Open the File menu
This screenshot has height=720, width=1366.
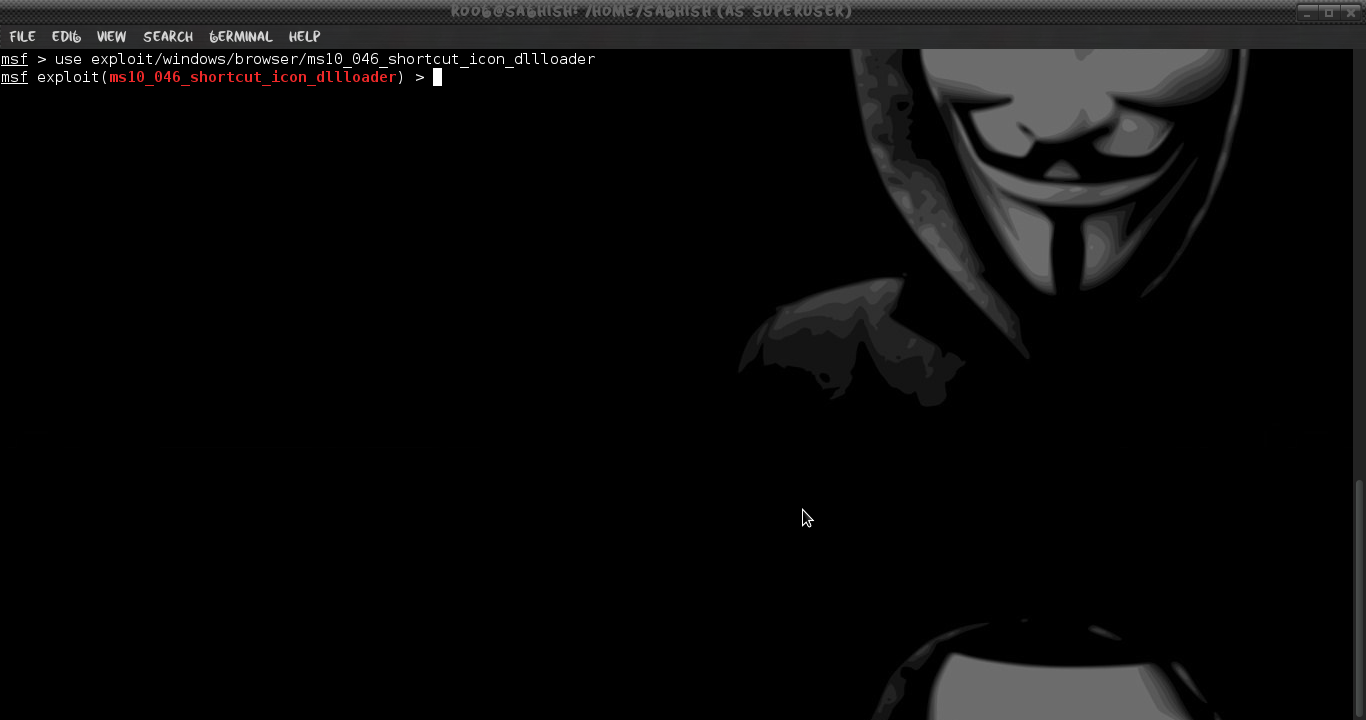click(22, 36)
